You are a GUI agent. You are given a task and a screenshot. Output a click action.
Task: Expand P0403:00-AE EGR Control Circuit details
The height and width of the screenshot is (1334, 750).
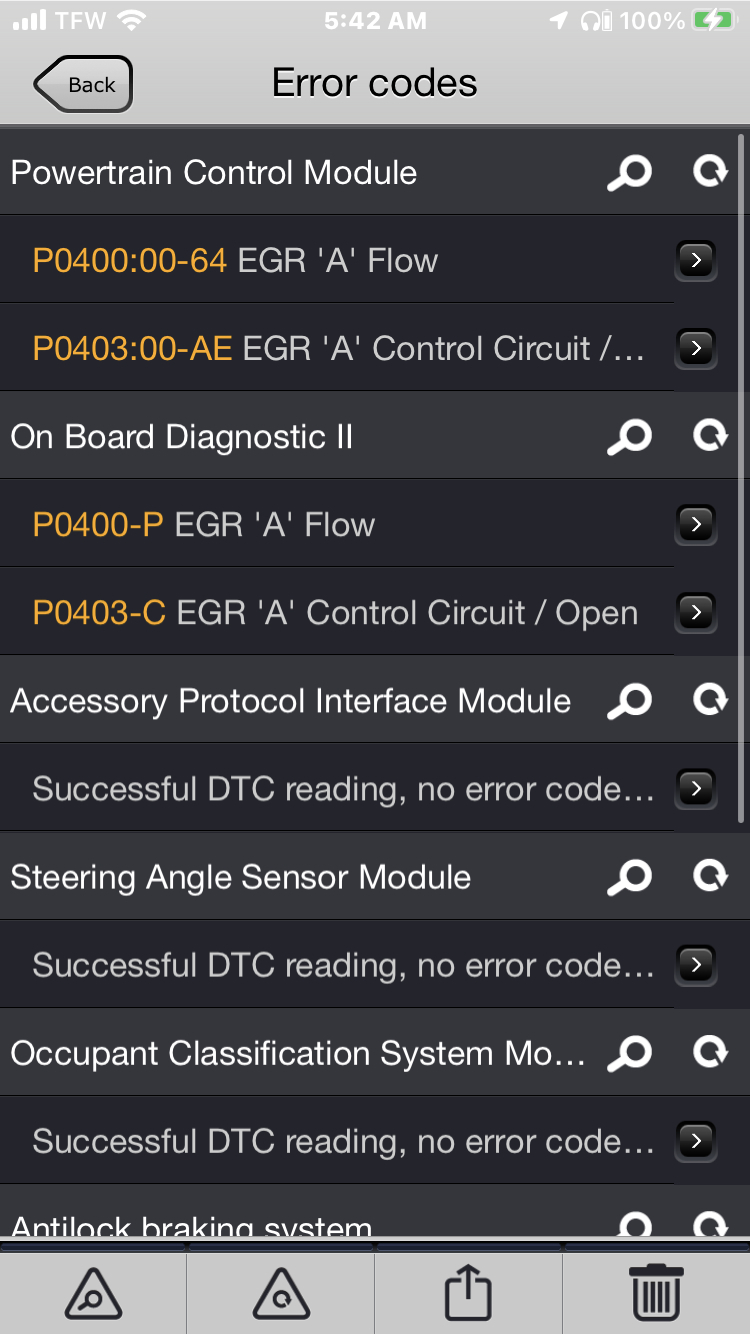coord(696,348)
